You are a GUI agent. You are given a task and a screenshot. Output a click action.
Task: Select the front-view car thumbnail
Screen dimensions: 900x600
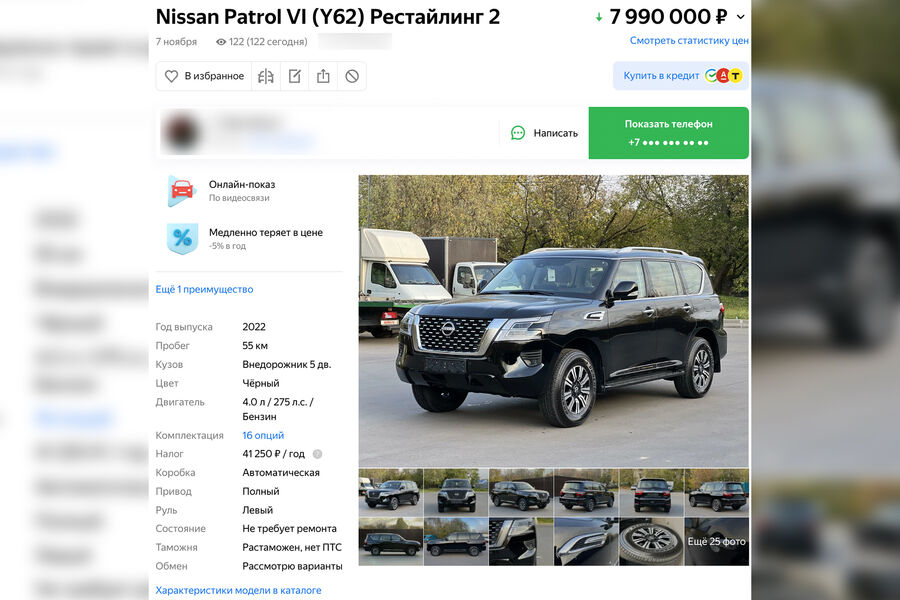[456, 493]
